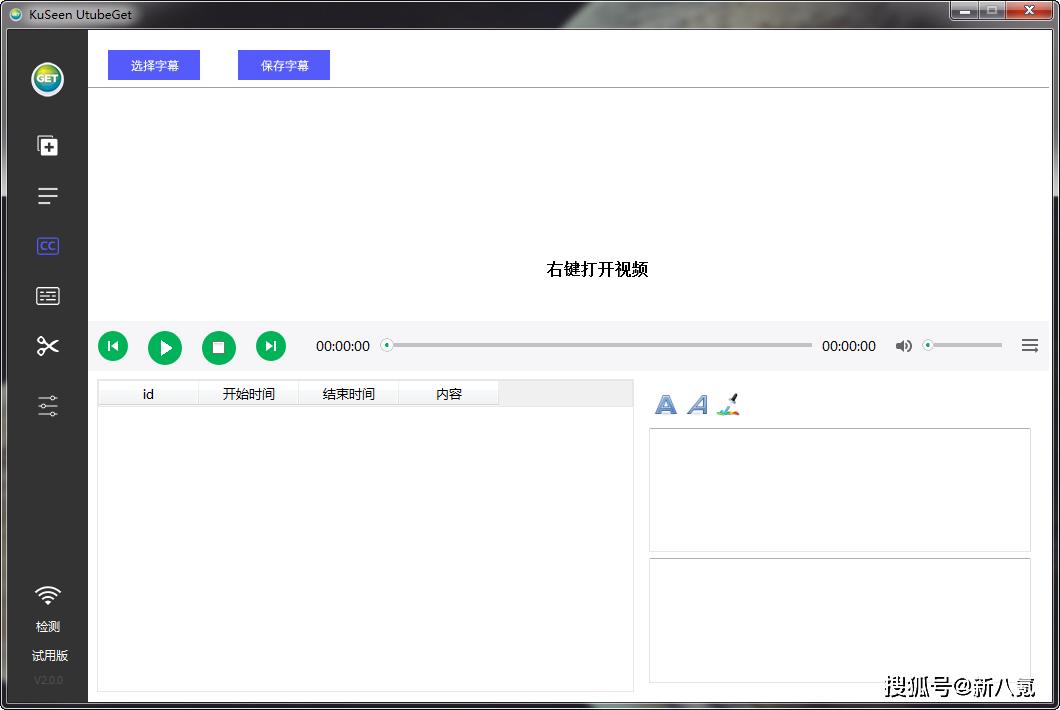The image size is (1060, 710).
Task: Click the 内容 column header
Action: [x=448, y=394]
